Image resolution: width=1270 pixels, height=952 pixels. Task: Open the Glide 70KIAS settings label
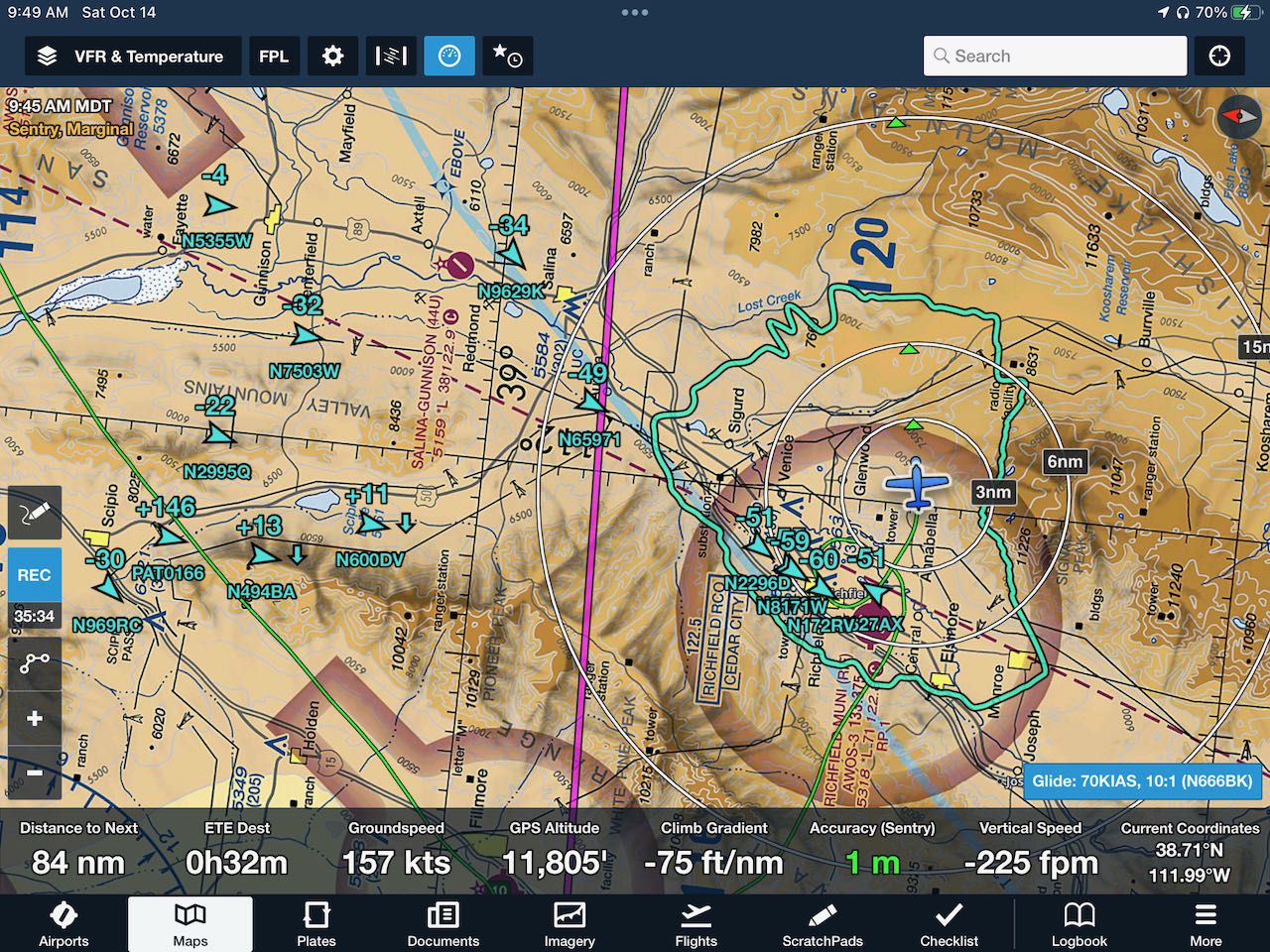[1142, 780]
